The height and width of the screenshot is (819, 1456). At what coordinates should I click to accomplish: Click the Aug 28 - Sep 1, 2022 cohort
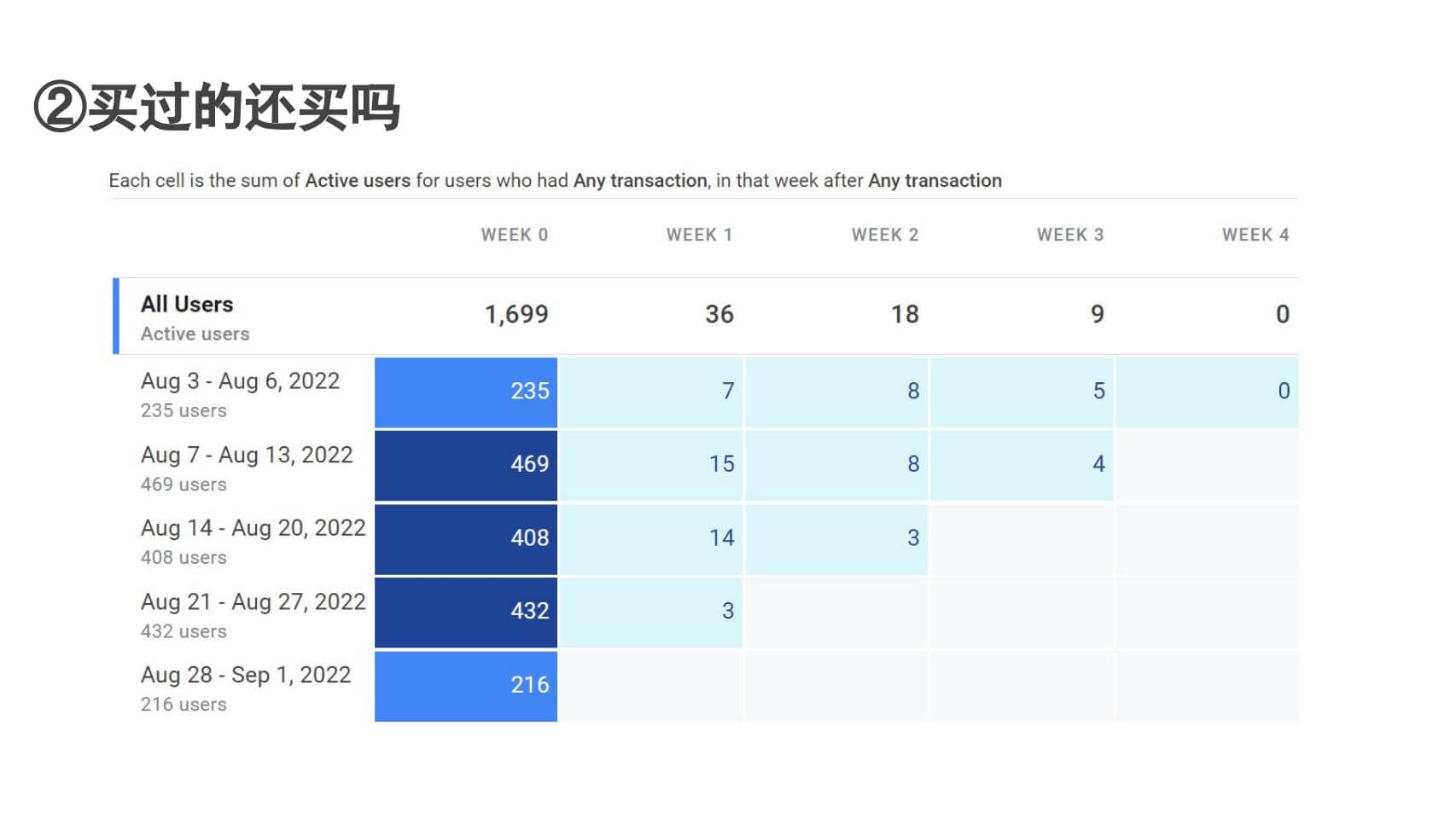(246, 675)
